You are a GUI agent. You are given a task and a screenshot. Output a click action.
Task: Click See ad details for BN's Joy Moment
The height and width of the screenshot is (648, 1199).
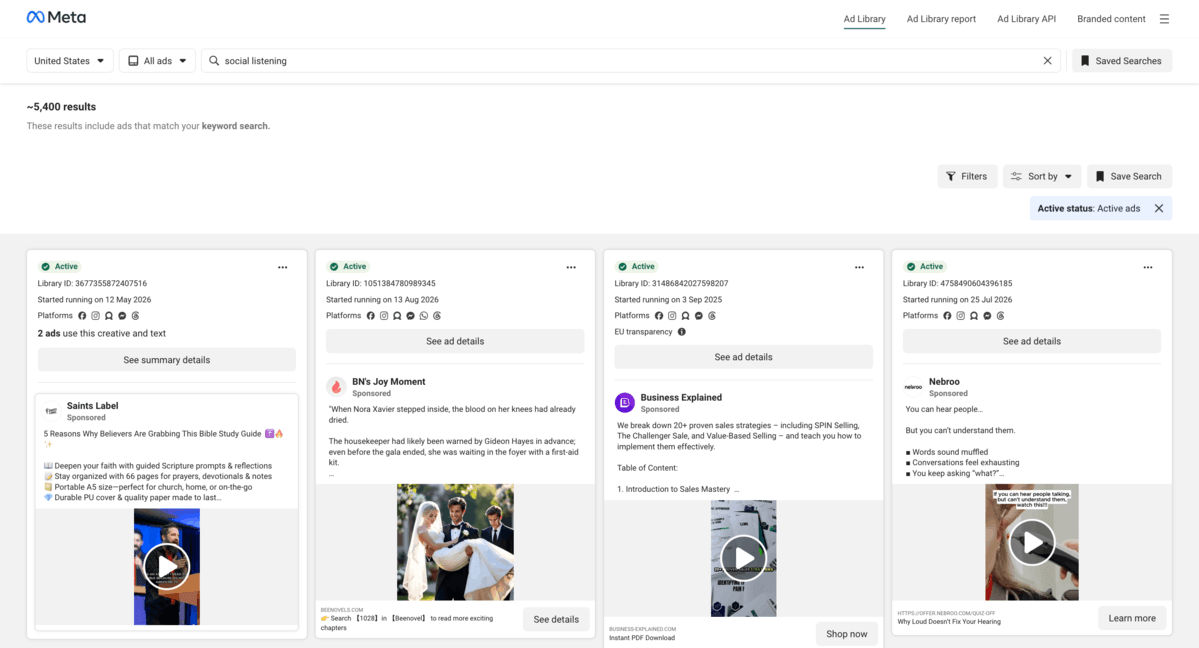(x=455, y=341)
